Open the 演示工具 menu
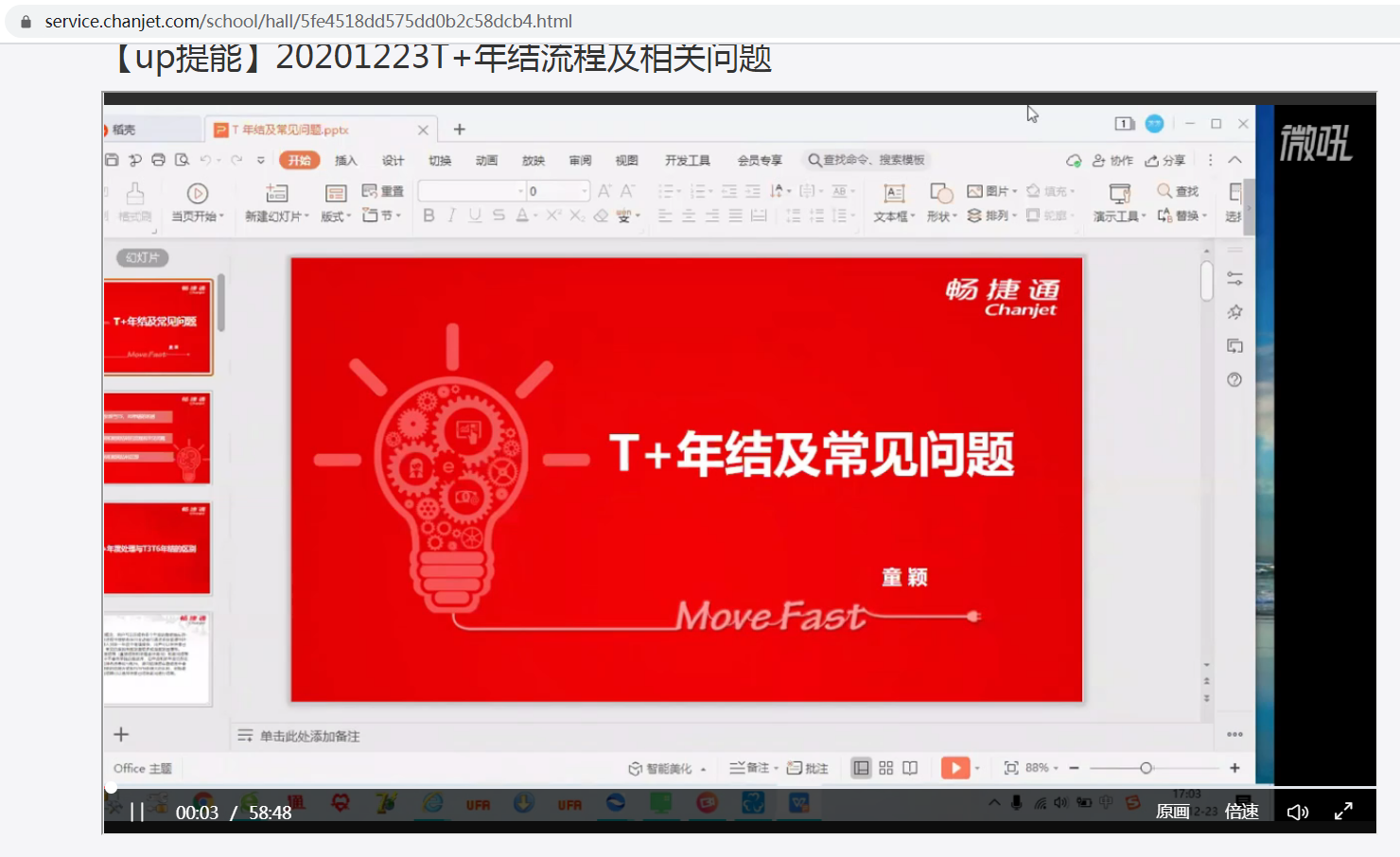The height and width of the screenshot is (857, 1400). pyautogui.click(x=1120, y=202)
